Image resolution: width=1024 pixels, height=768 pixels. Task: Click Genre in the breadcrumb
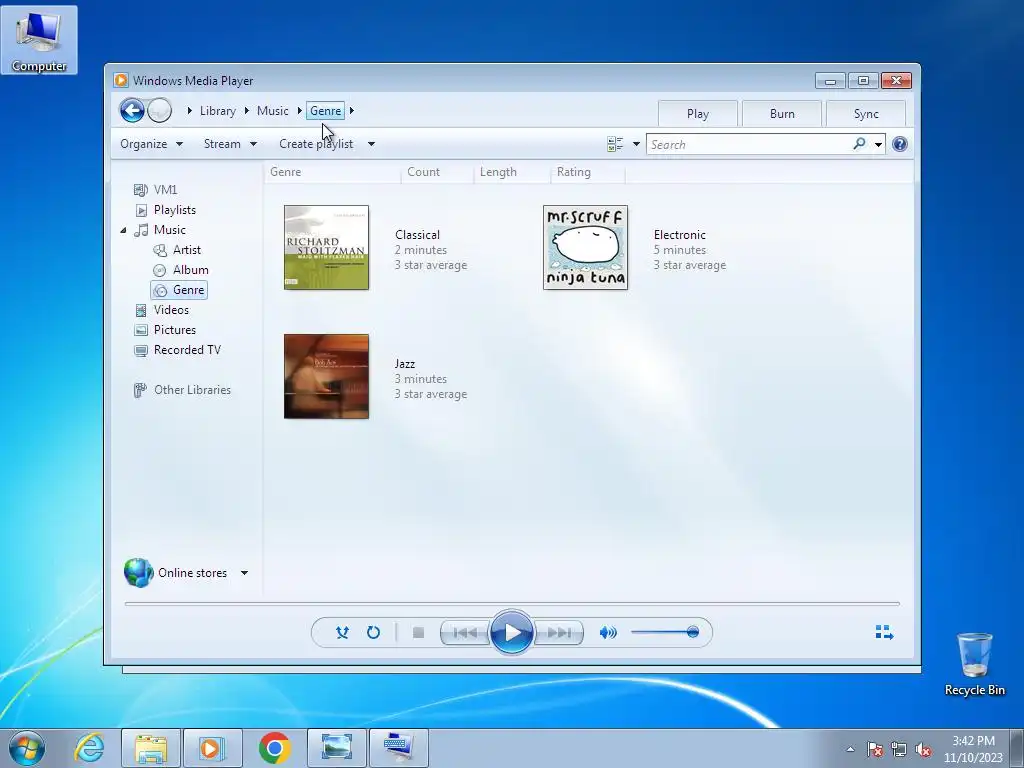click(x=325, y=111)
